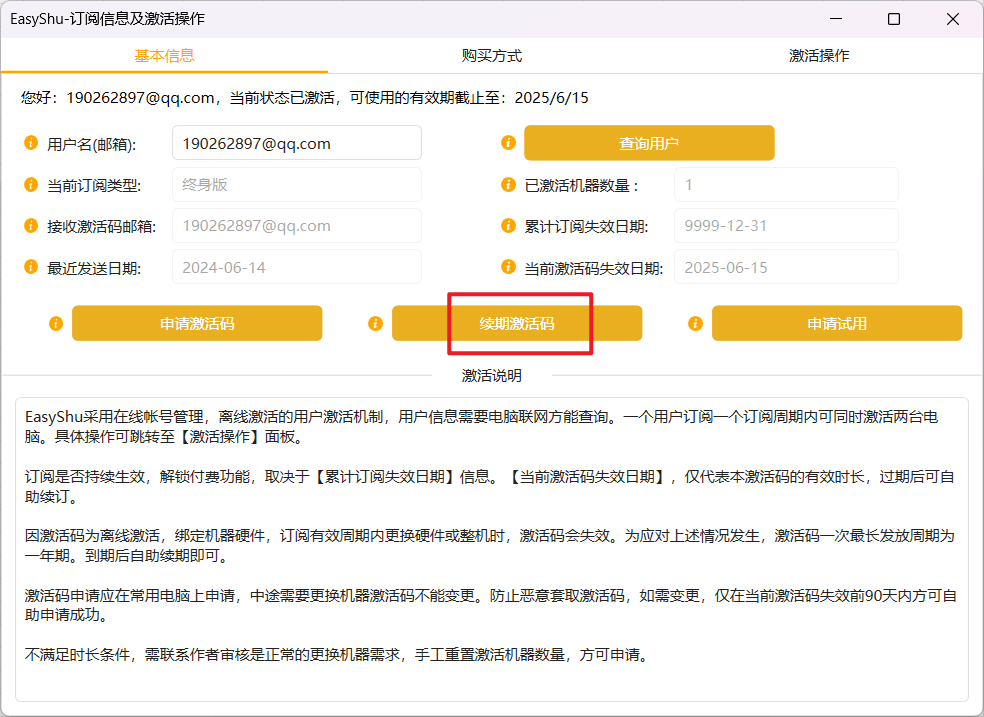Click the paragraph starting with 因激活码为离线激活

[x=489, y=546]
